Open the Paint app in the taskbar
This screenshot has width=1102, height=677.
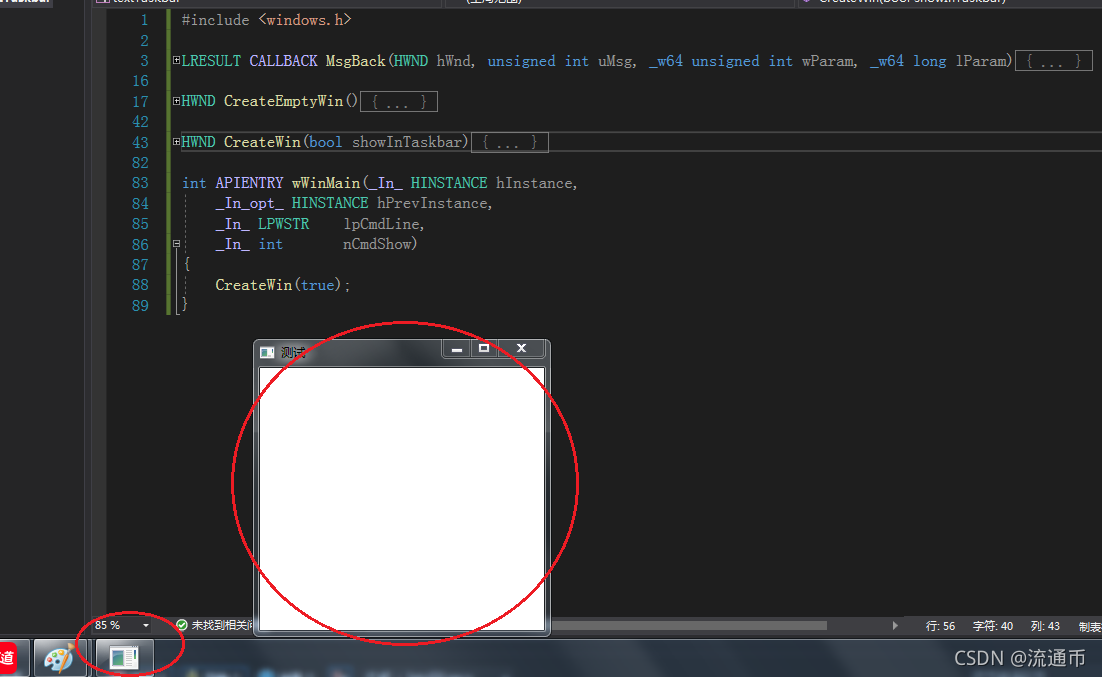tap(60, 658)
